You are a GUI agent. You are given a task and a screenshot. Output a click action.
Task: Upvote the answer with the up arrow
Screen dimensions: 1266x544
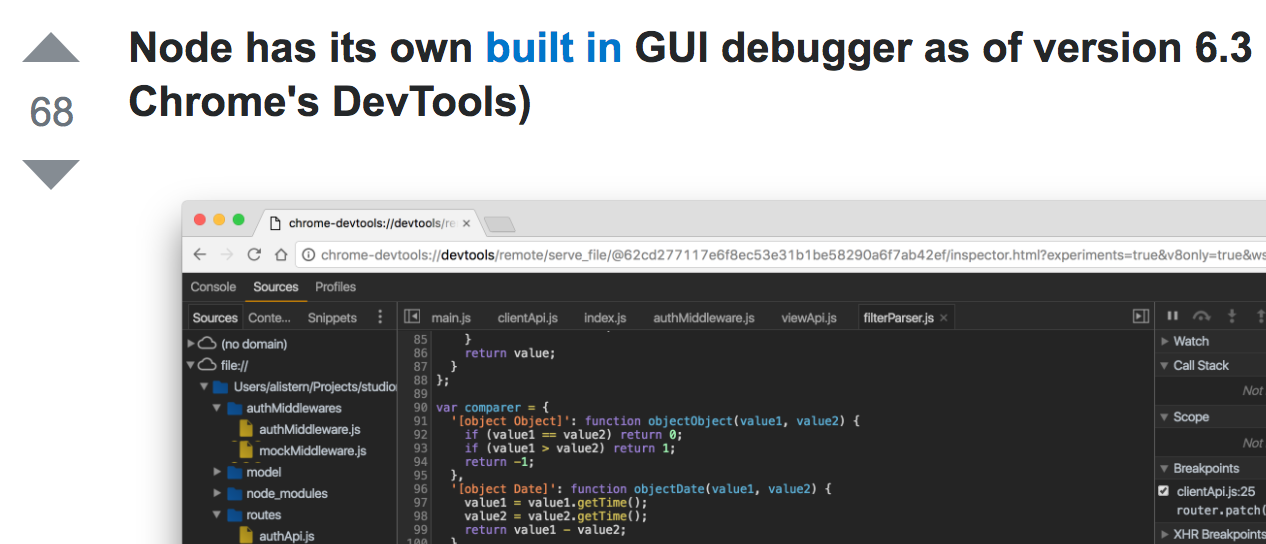(51, 48)
